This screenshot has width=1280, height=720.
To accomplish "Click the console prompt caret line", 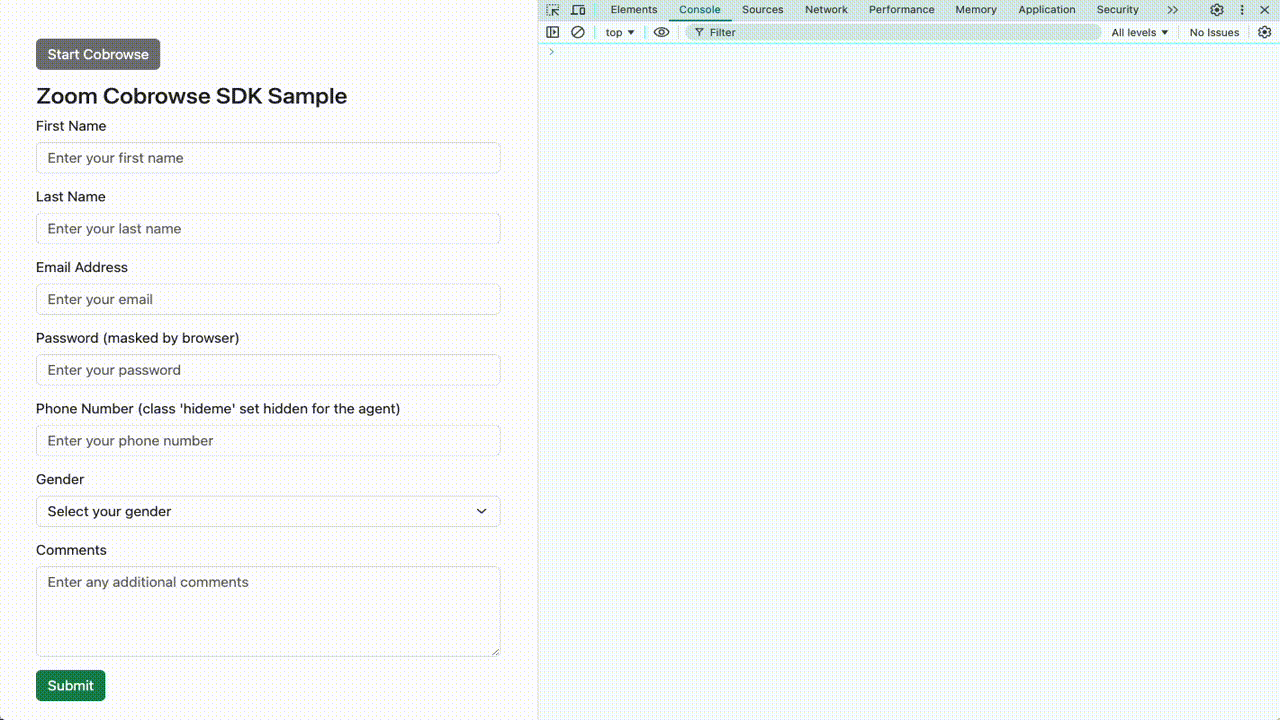I will coord(909,52).
